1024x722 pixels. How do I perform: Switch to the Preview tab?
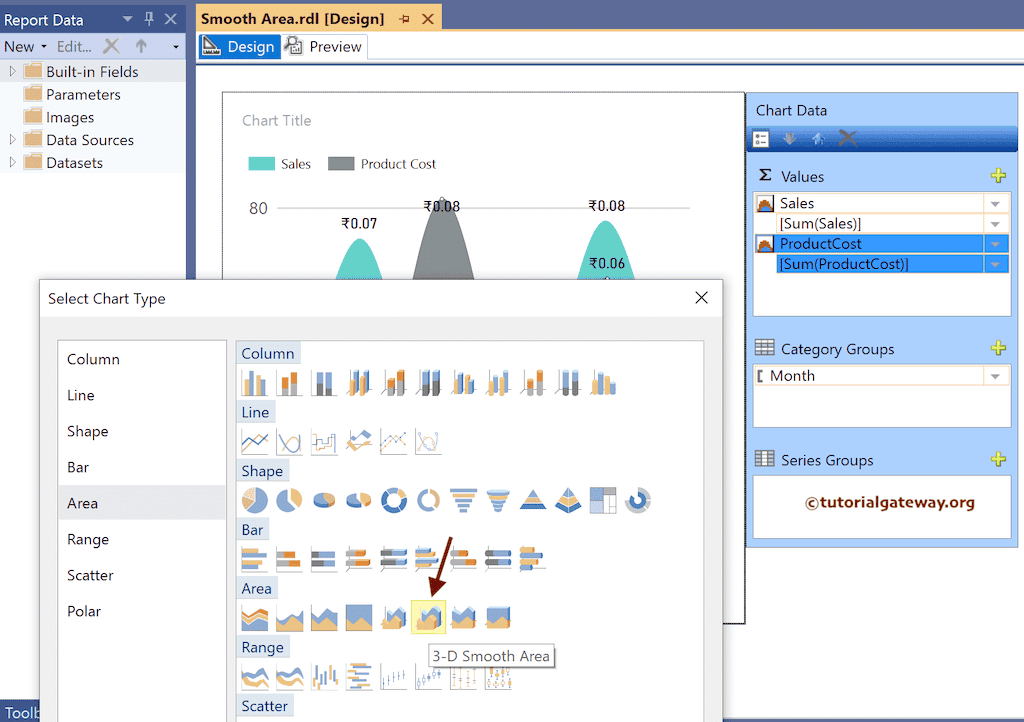click(x=324, y=46)
